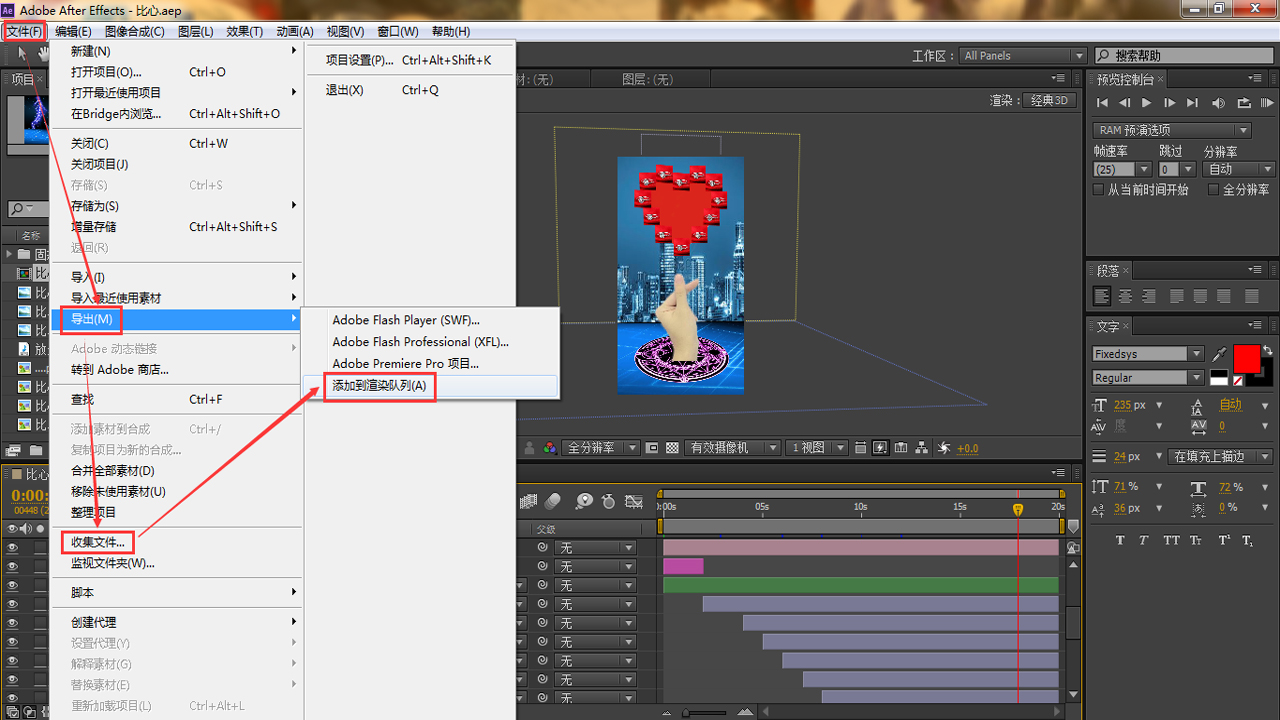Align paragraph text right
This screenshot has width=1280, height=720.
[1147, 296]
